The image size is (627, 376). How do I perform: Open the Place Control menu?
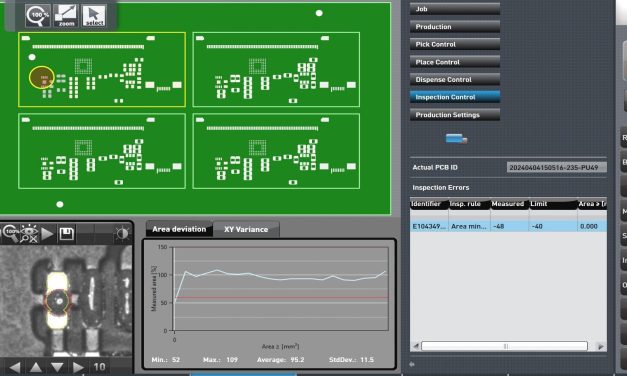pyautogui.click(x=455, y=62)
